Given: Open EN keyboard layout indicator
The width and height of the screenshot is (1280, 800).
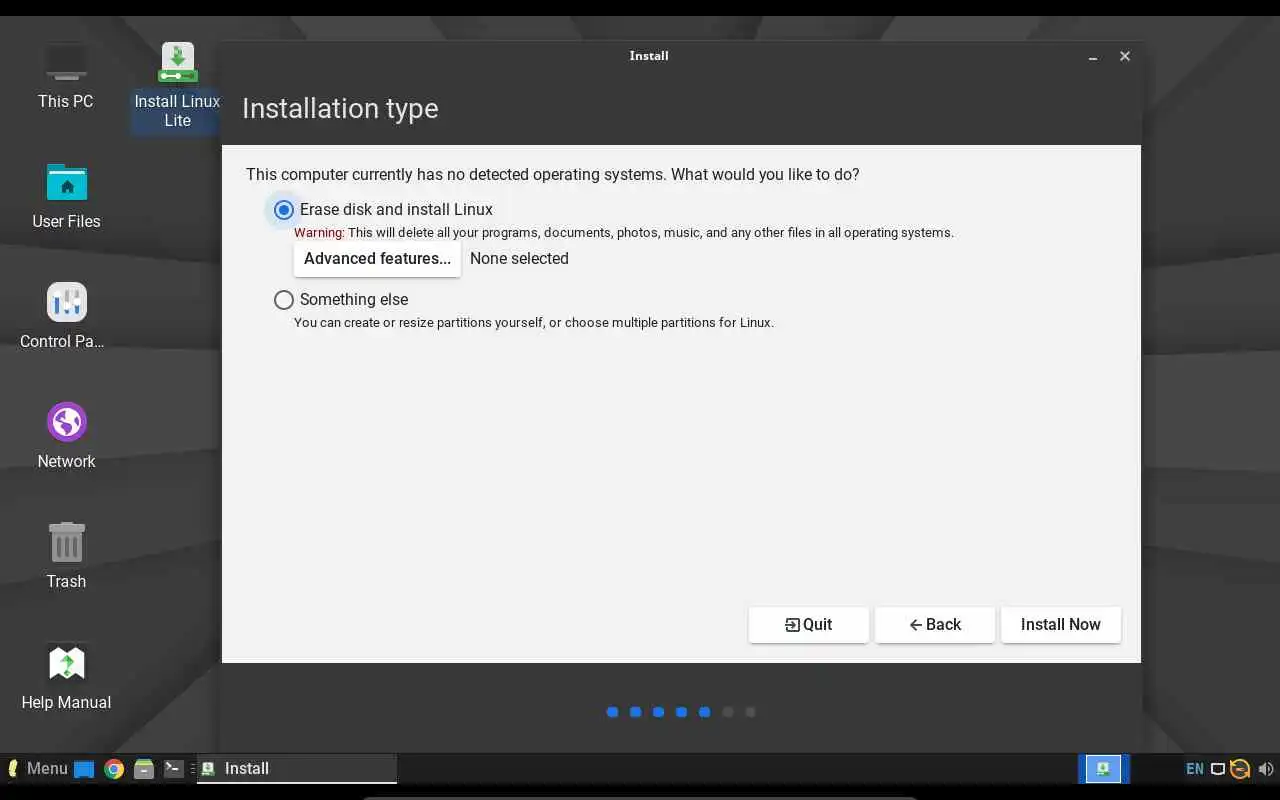Looking at the screenshot, I should (1195, 769).
